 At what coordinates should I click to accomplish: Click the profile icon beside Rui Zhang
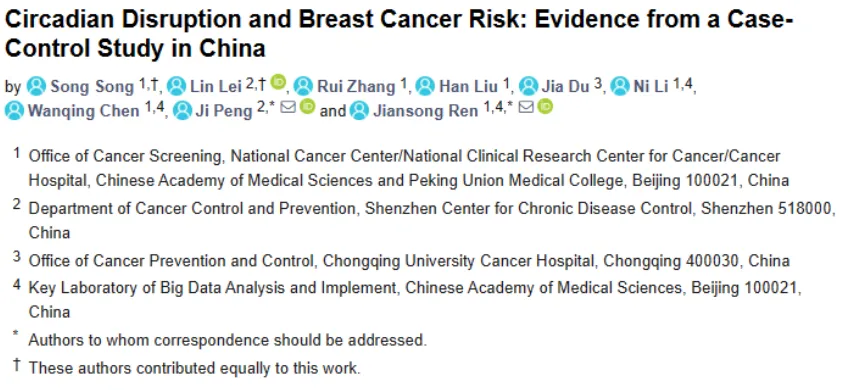coord(304,86)
